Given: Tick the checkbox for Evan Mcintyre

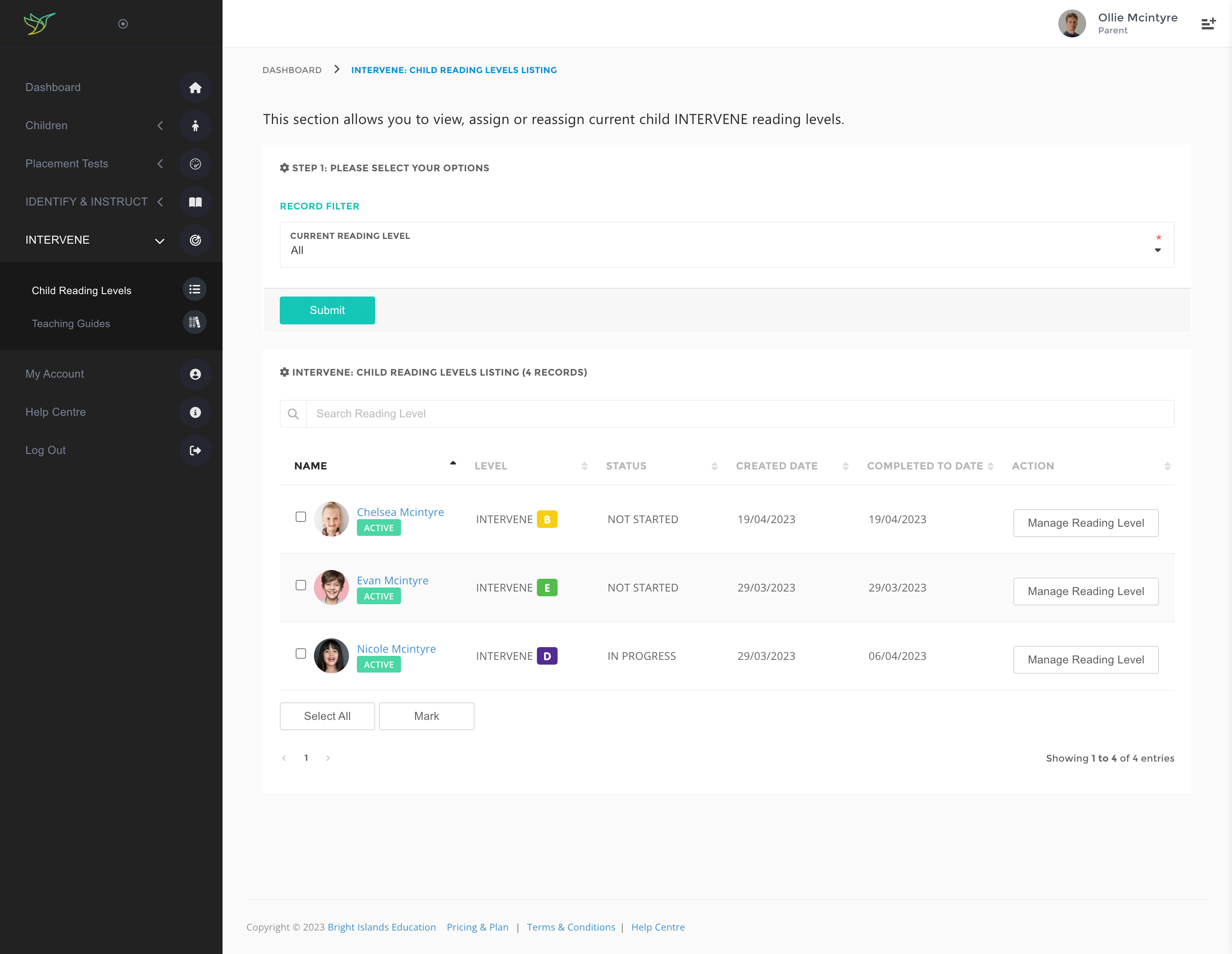Looking at the screenshot, I should coord(301,585).
